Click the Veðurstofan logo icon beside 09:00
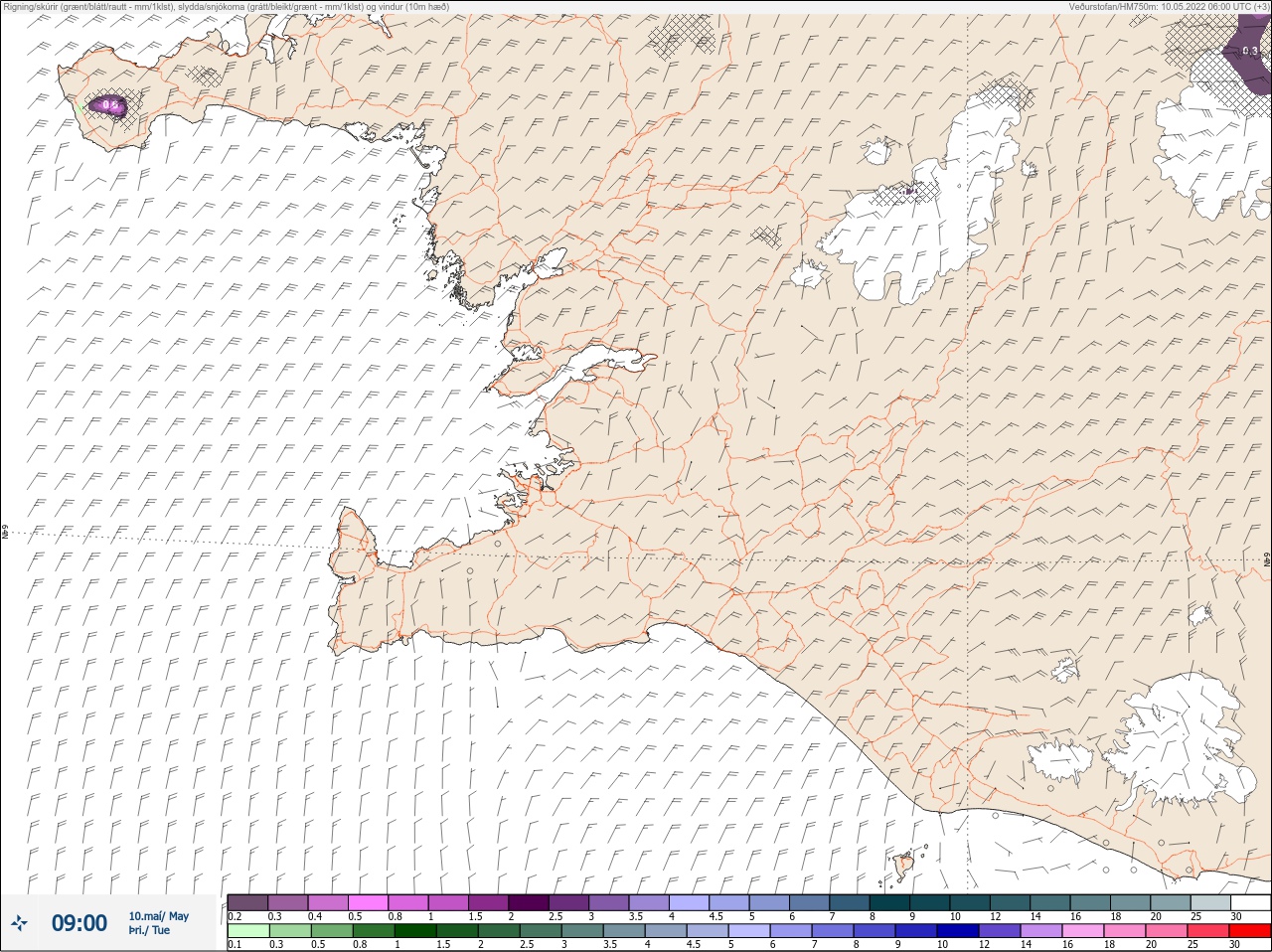Screen dimensions: 1272x952 coord(19,924)
